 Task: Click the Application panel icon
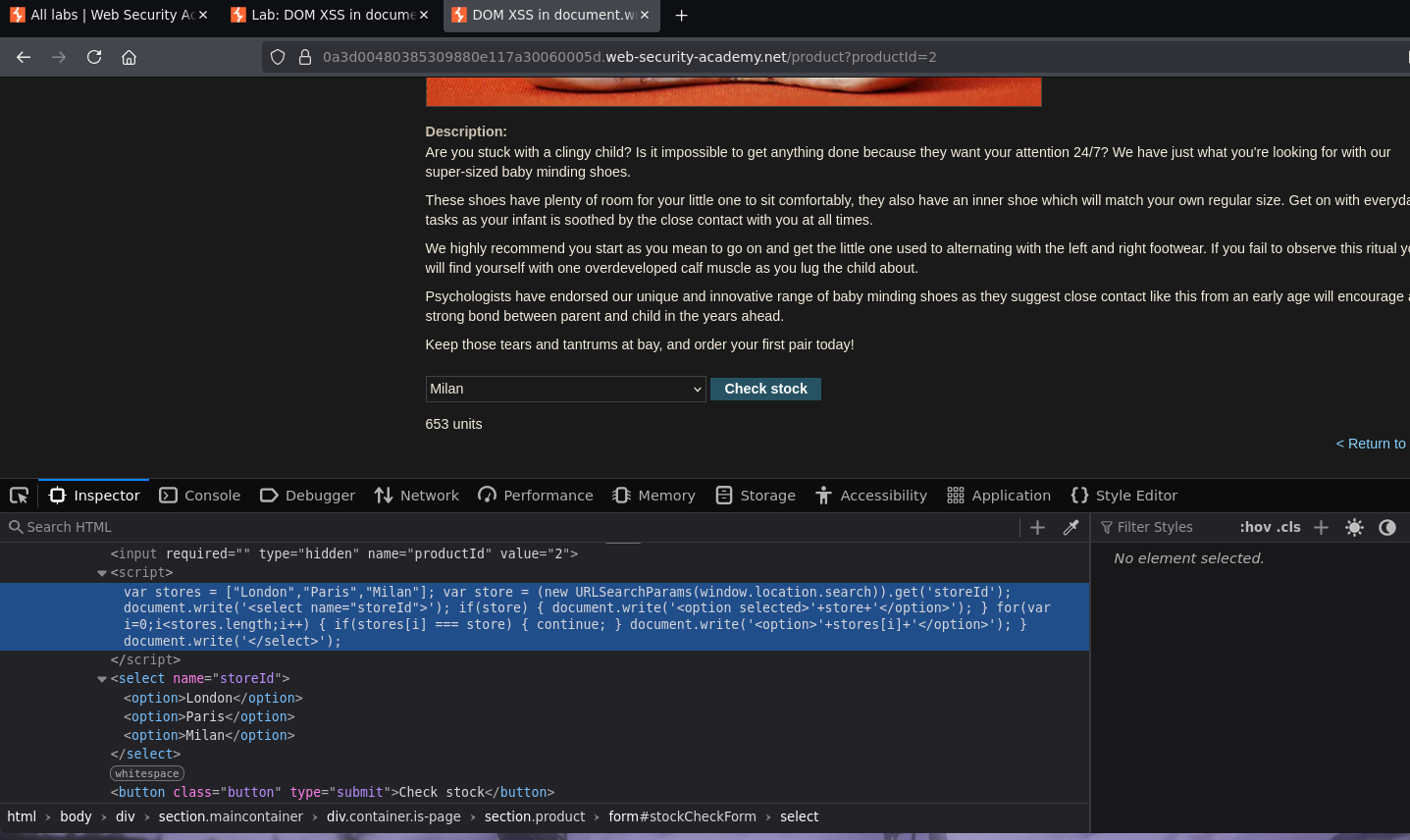point(956,496)
